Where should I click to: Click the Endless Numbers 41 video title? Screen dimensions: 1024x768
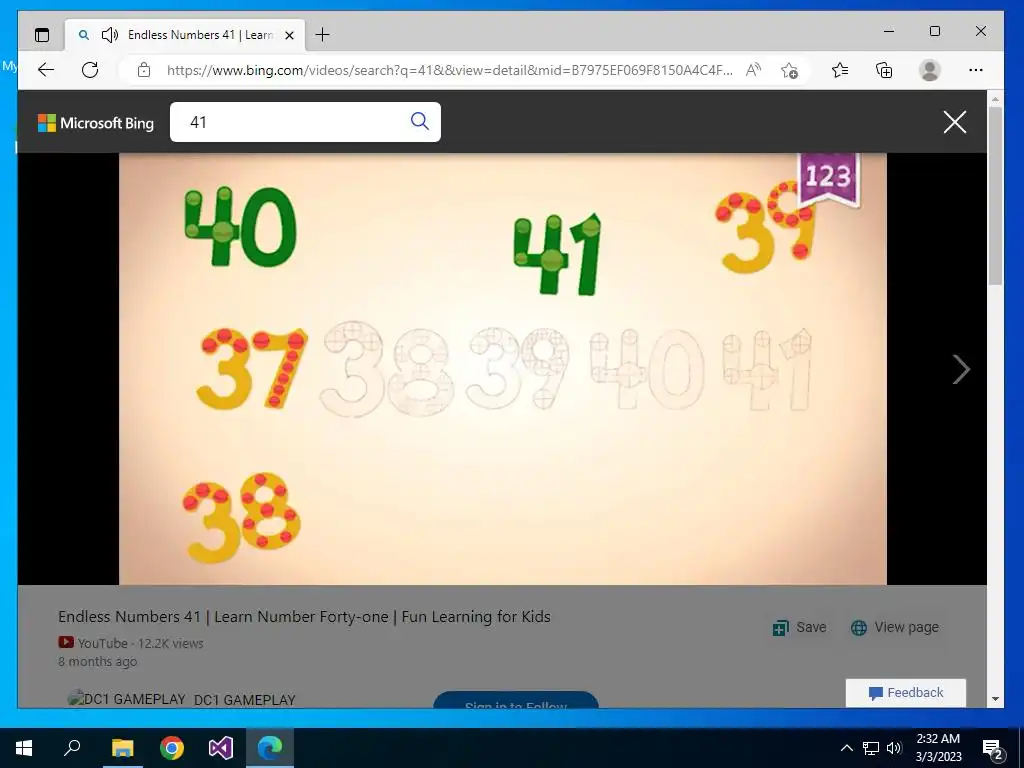304,616
